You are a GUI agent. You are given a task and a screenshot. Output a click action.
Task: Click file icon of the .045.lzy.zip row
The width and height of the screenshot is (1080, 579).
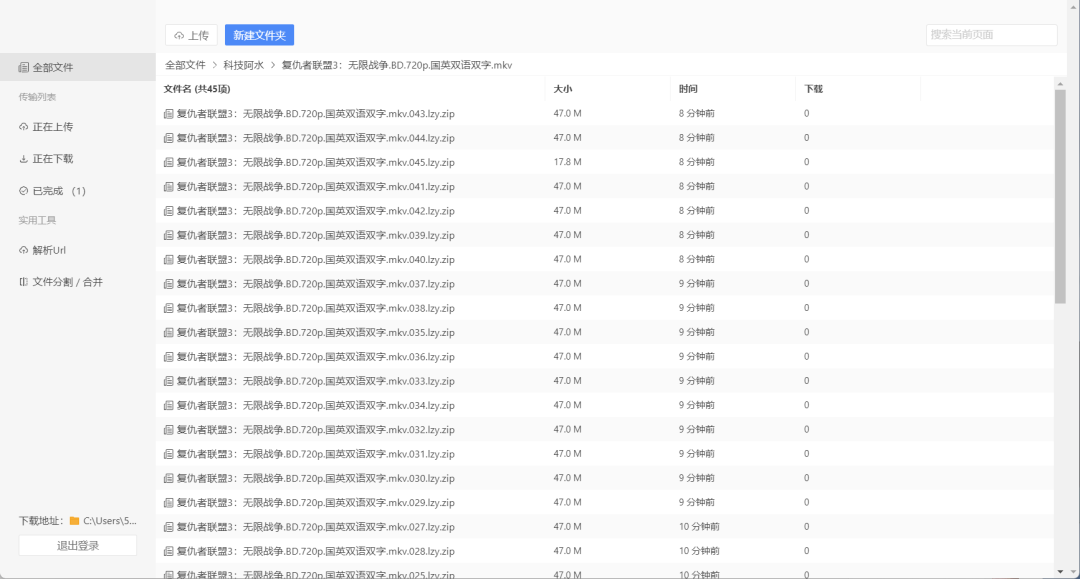pyautogui.click(x=168, y=162)
